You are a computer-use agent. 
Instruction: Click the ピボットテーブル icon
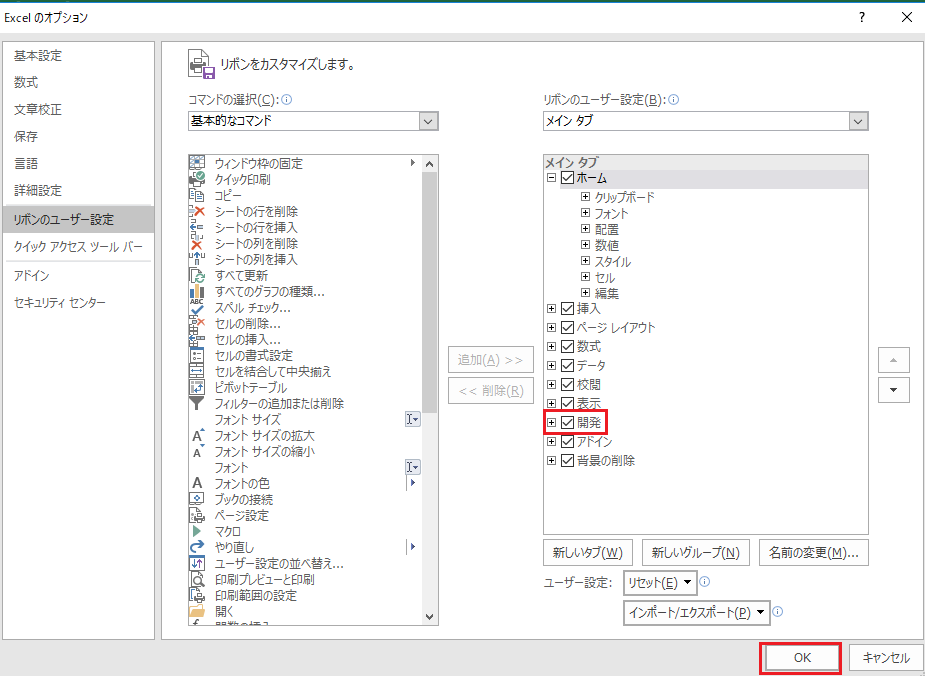click(196, 388)
